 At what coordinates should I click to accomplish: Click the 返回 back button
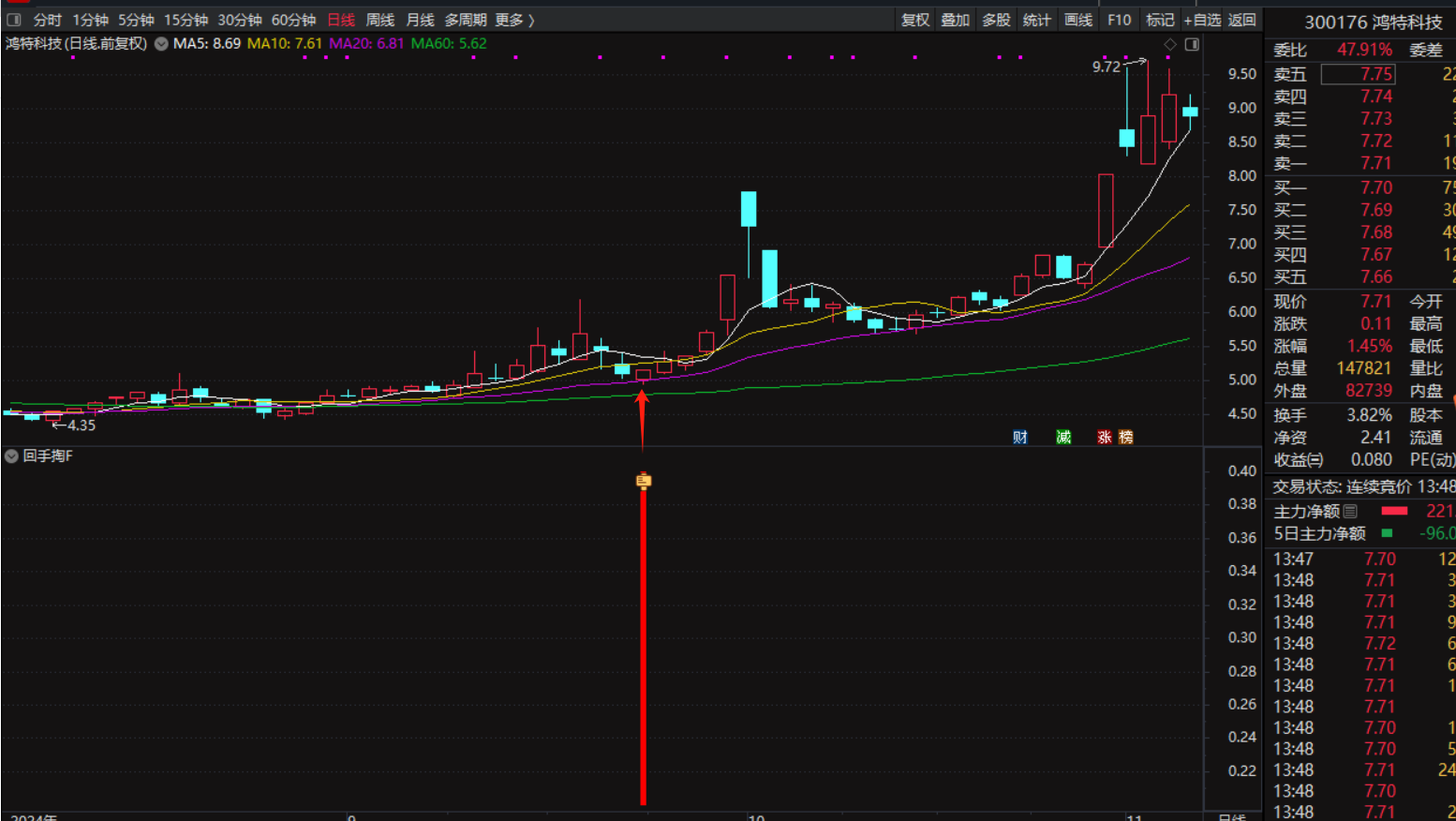(x=1241, y=20)
